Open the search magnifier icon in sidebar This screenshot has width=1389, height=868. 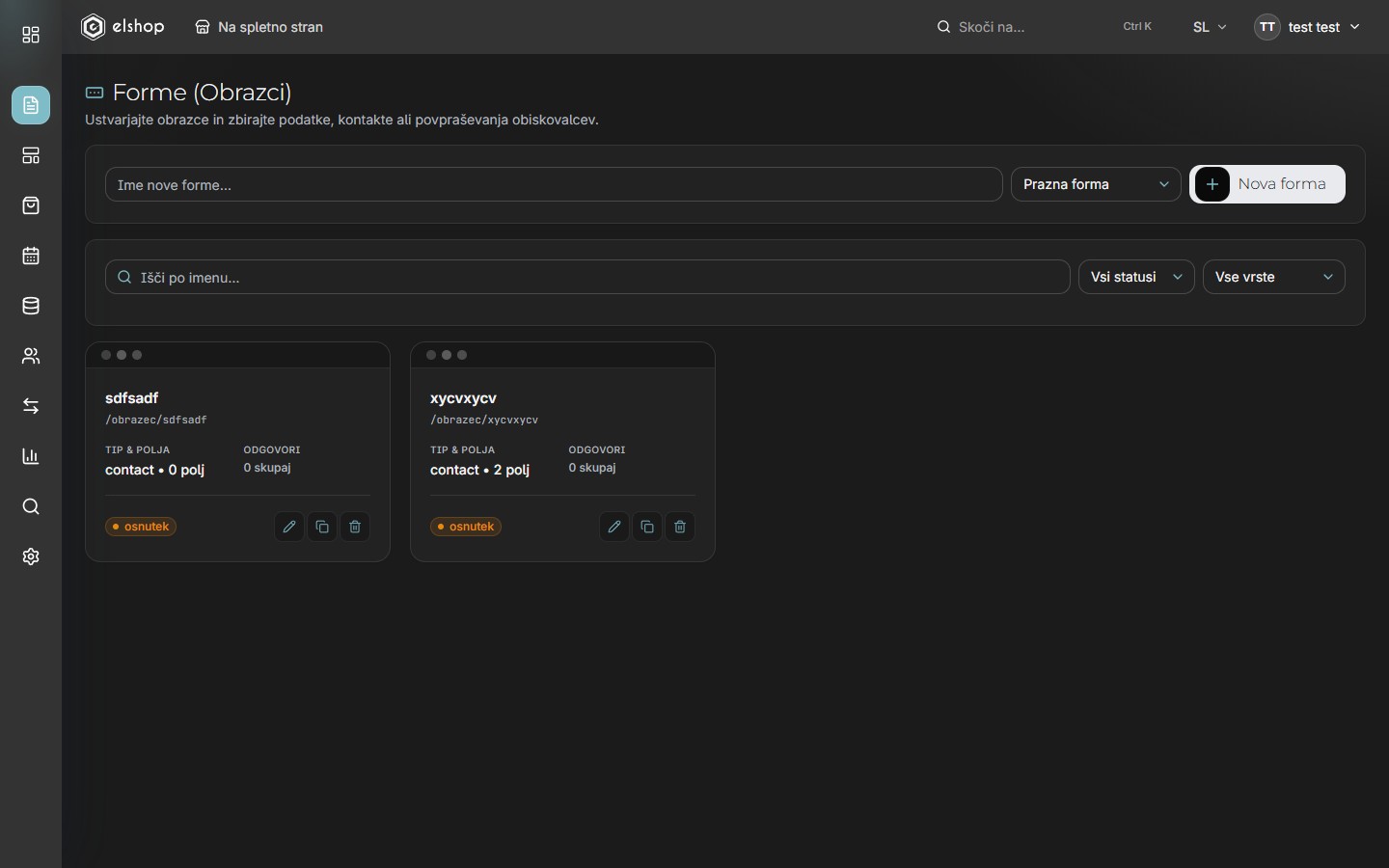pos(31,506)
